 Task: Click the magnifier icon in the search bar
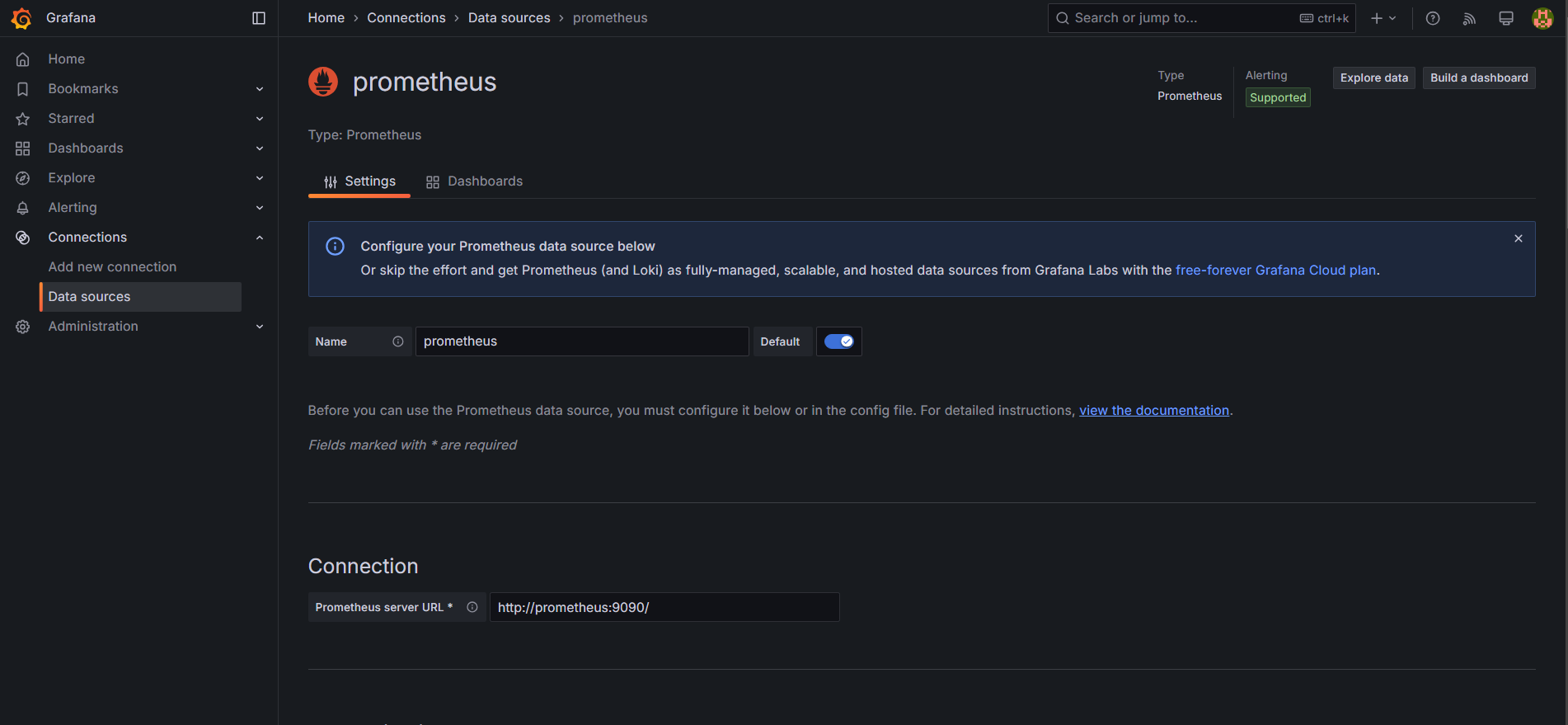(x=1063, y=18)
